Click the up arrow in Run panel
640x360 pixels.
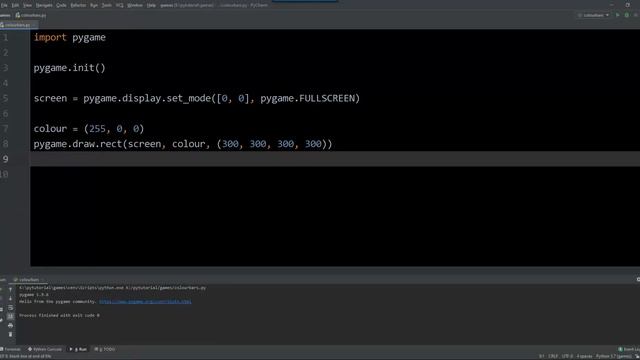tap(11, 289)
